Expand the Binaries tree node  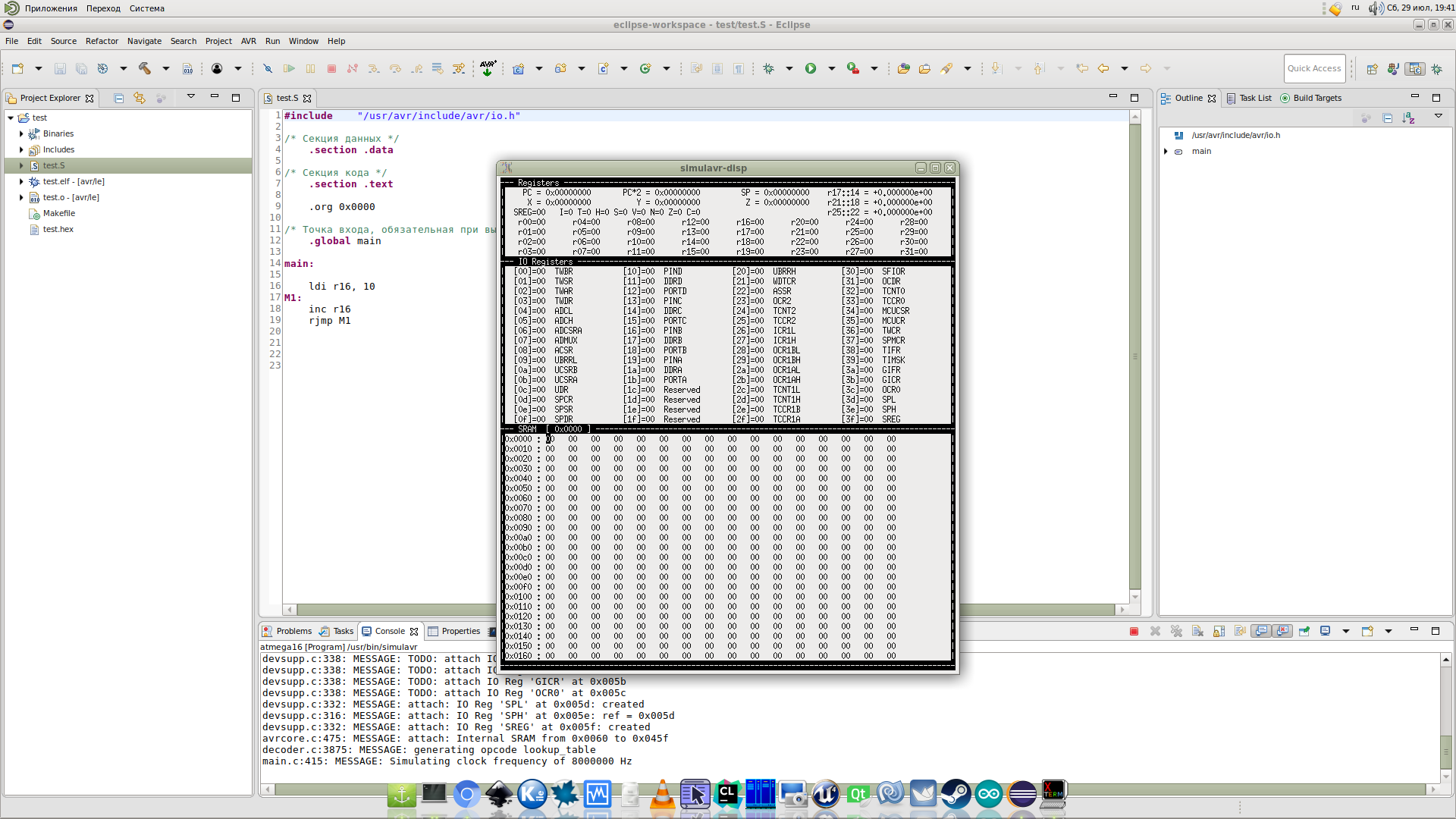[21, 133]
